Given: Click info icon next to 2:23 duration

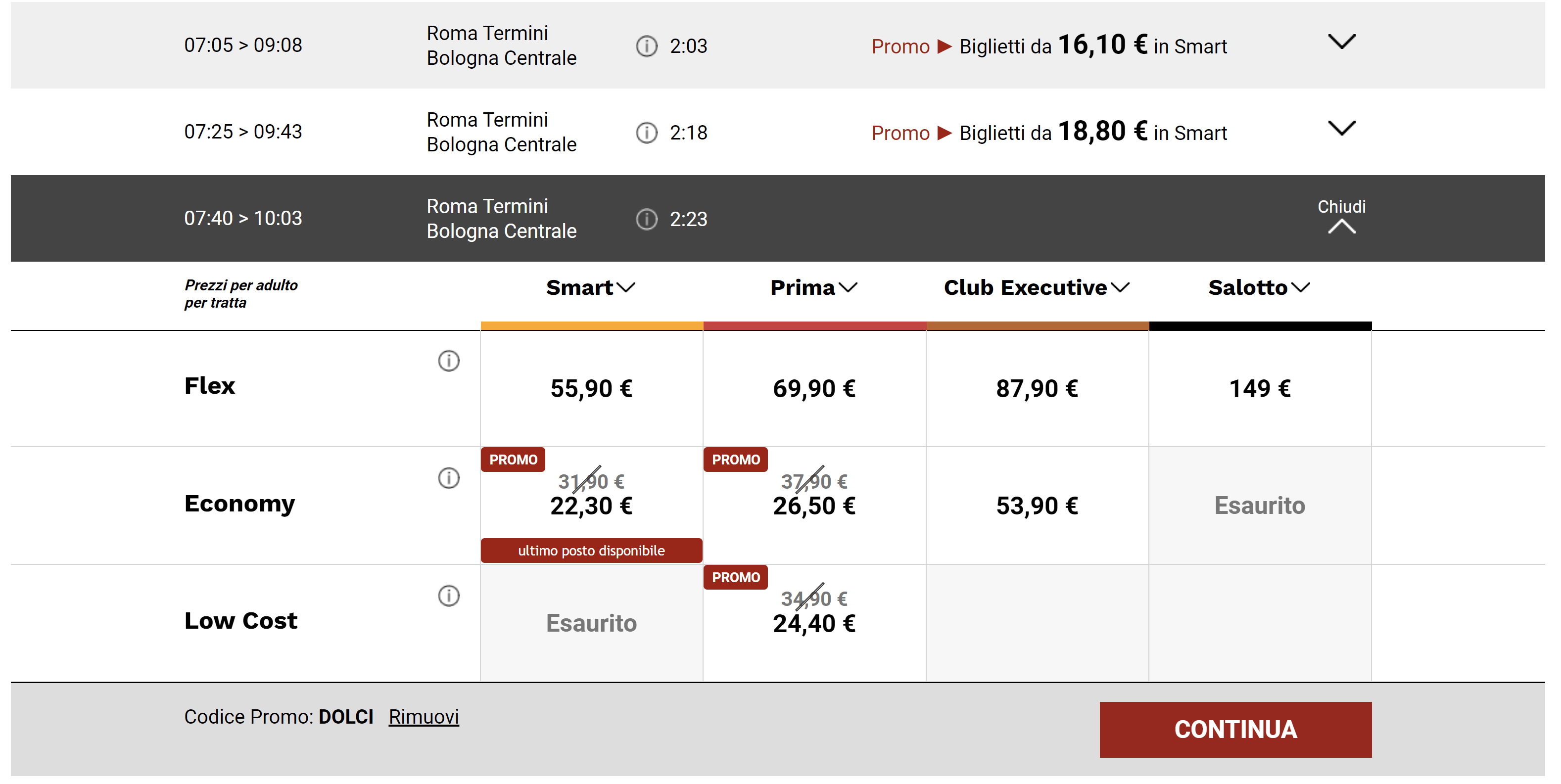Looking at the screenshot, I should click(646, 219).
